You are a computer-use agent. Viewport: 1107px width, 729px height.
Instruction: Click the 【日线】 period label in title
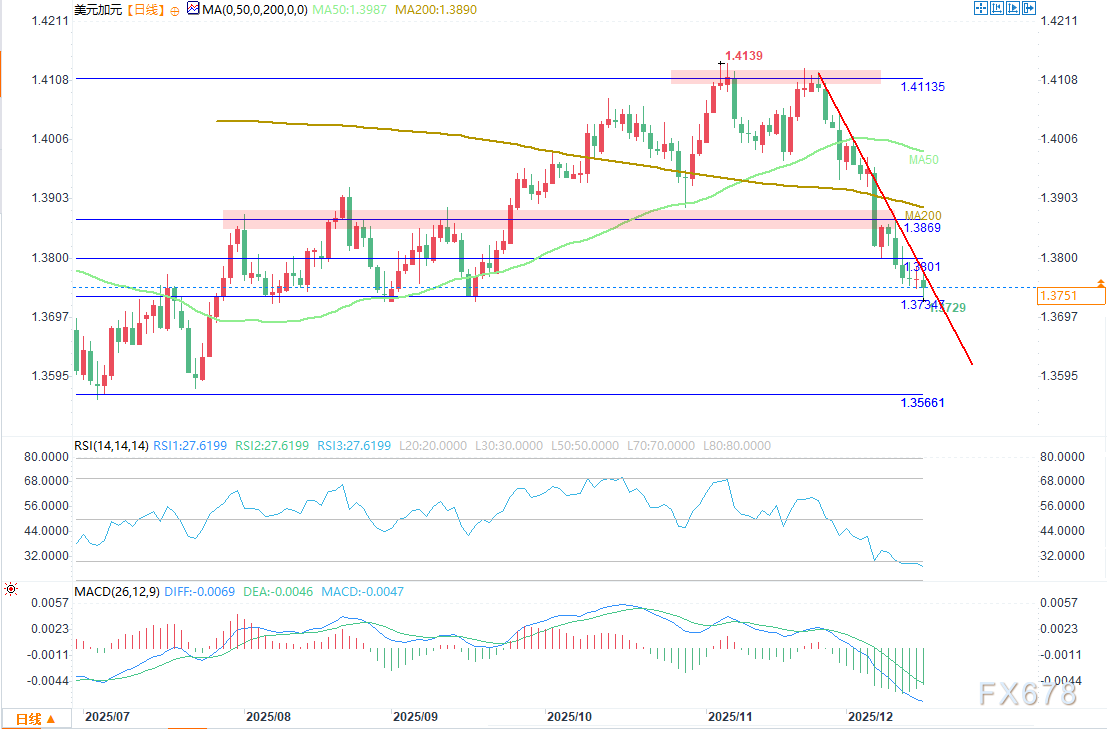[145, 9]
